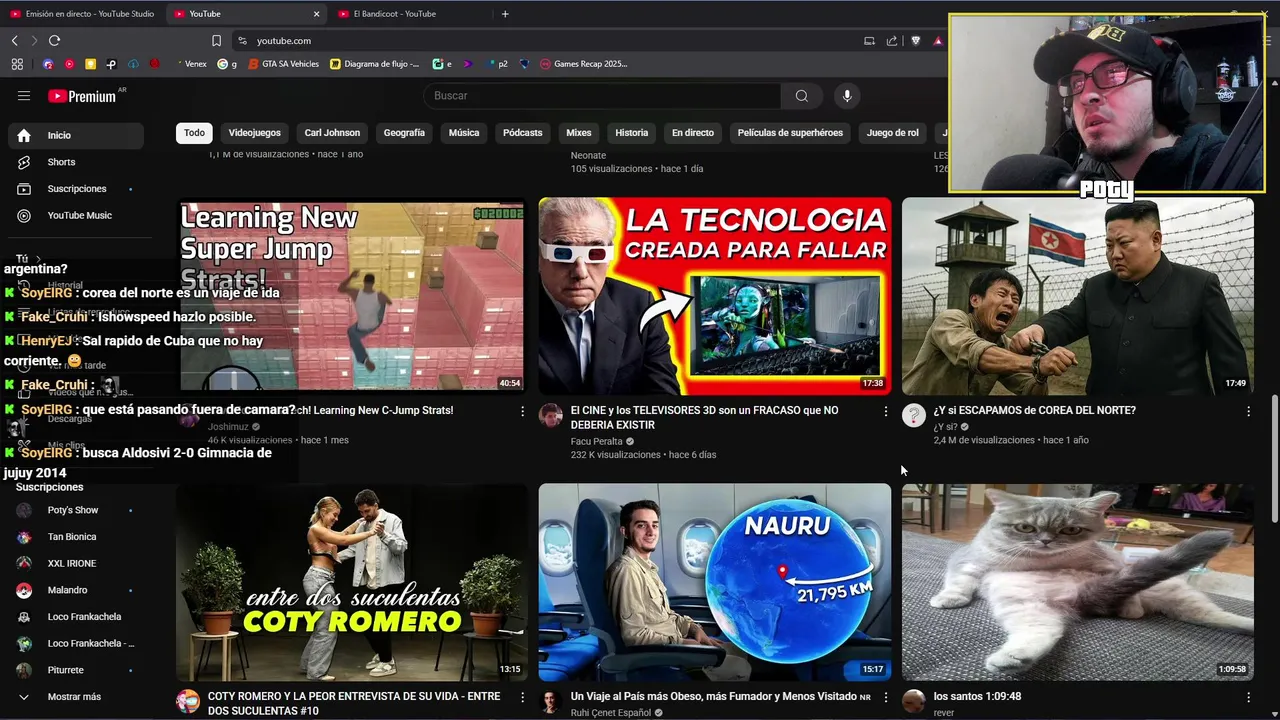This screenshot has height=720, width=1280.
Task: Open Games Recap 2025 bookmark
Action: (583, 64)
